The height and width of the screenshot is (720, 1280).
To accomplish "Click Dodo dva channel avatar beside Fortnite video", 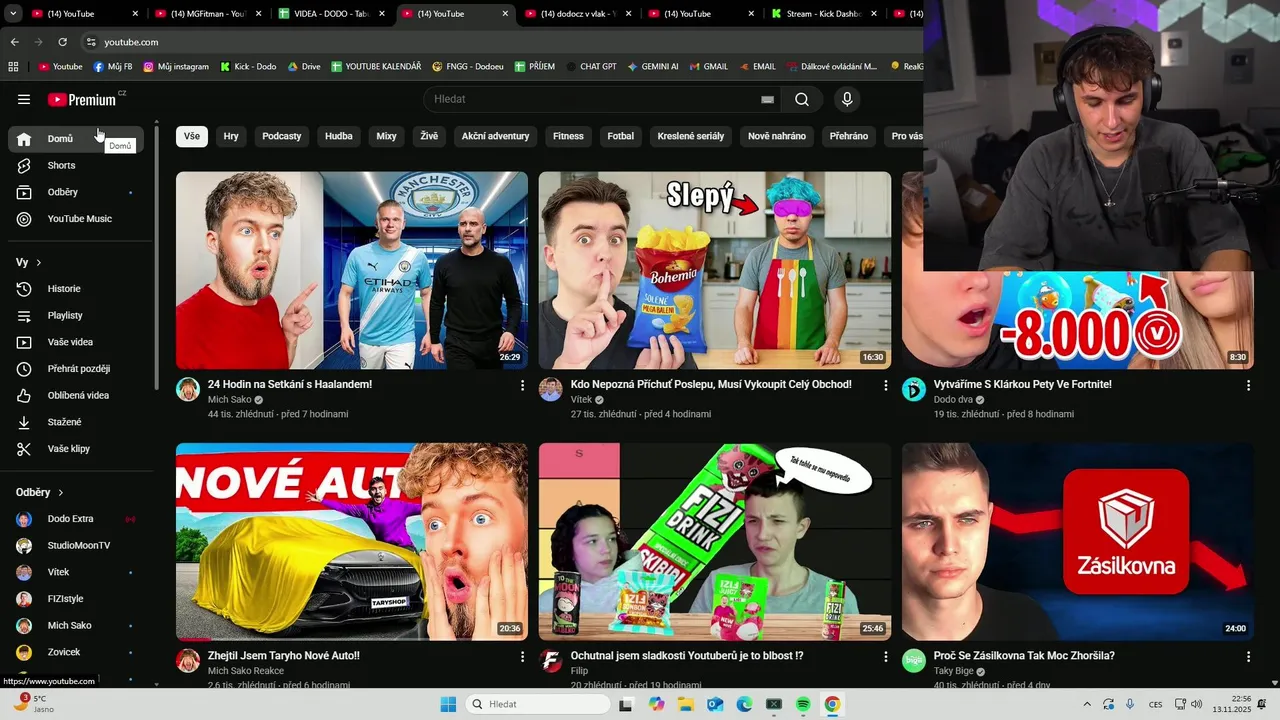I will click(x=914, y=389).
